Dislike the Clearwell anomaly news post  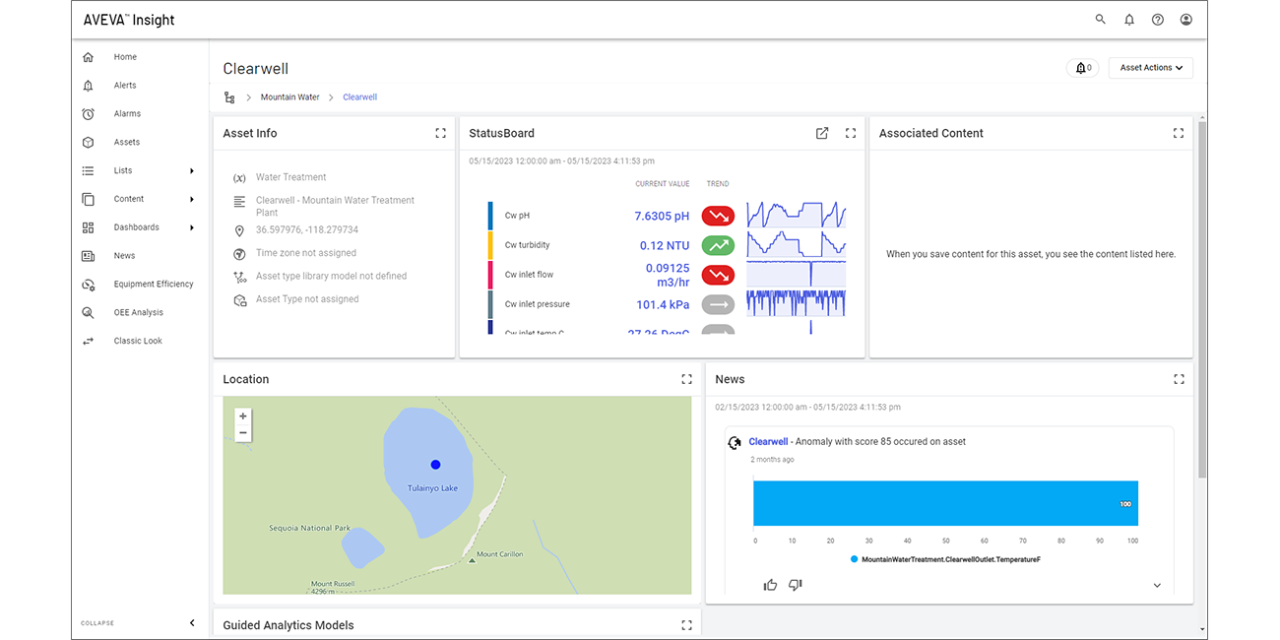pyautogui.click(x=795, y=585)
